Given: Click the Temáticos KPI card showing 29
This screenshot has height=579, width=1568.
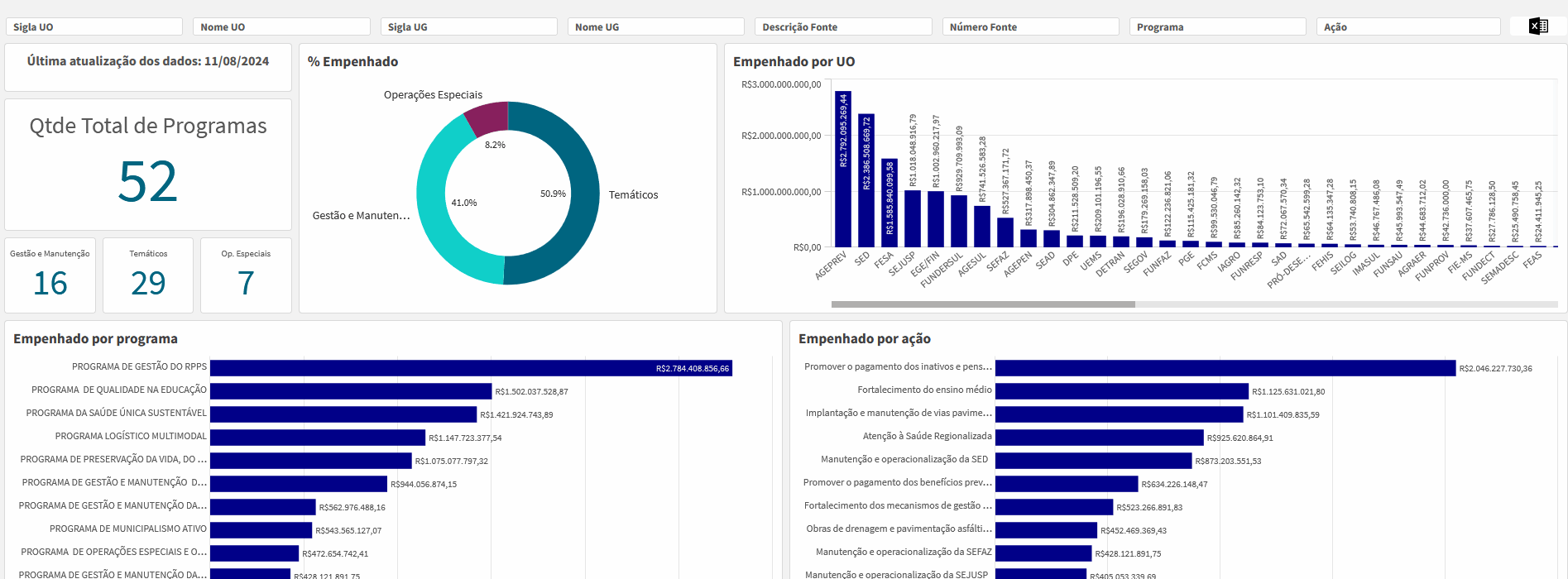Looking at the screenshot, I should 148,275.
